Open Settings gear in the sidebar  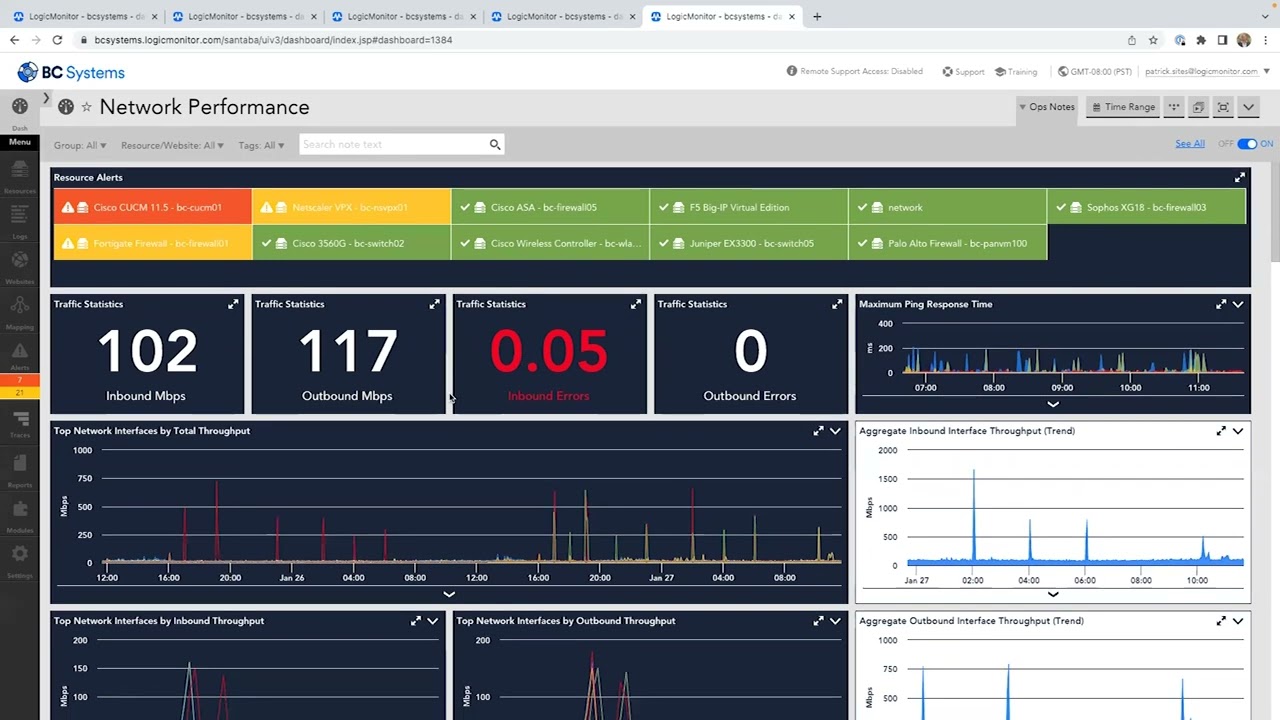pyautogui.click(x=19, y=558)
